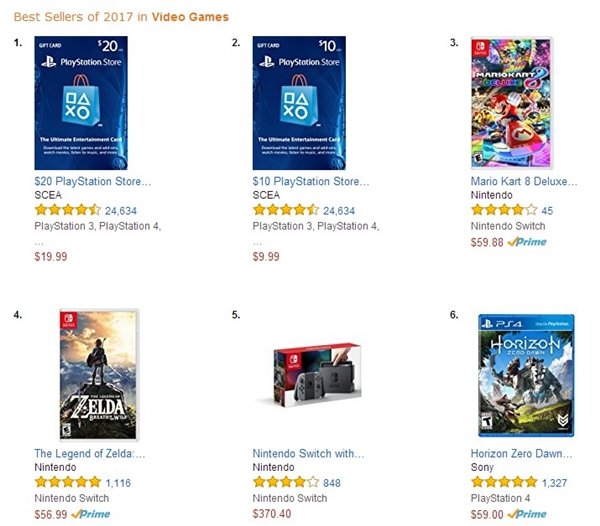Click the 'Nintendo Switch with...' title link

pos(308,455)
